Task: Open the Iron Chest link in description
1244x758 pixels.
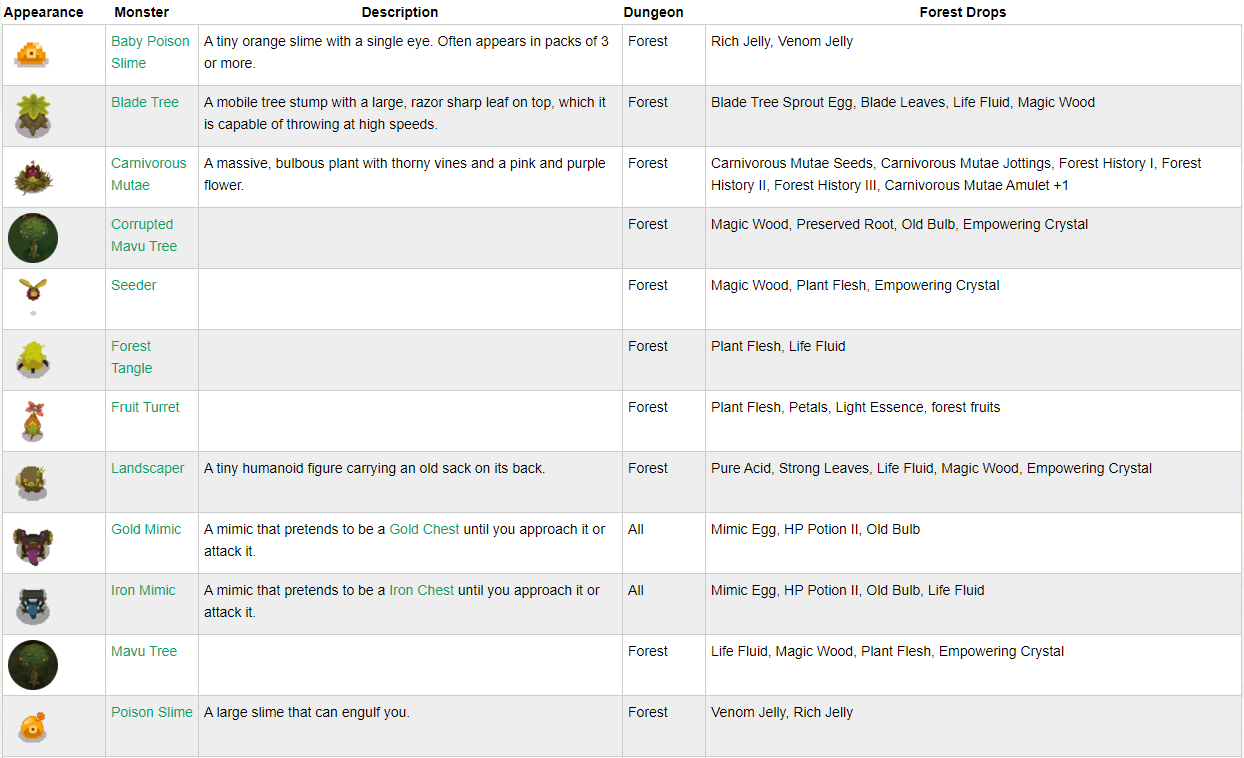Action: (x=421, y=590)
